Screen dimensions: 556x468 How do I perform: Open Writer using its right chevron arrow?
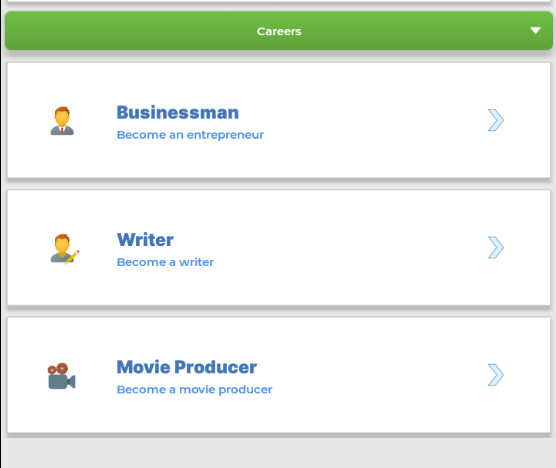[496, 247]
